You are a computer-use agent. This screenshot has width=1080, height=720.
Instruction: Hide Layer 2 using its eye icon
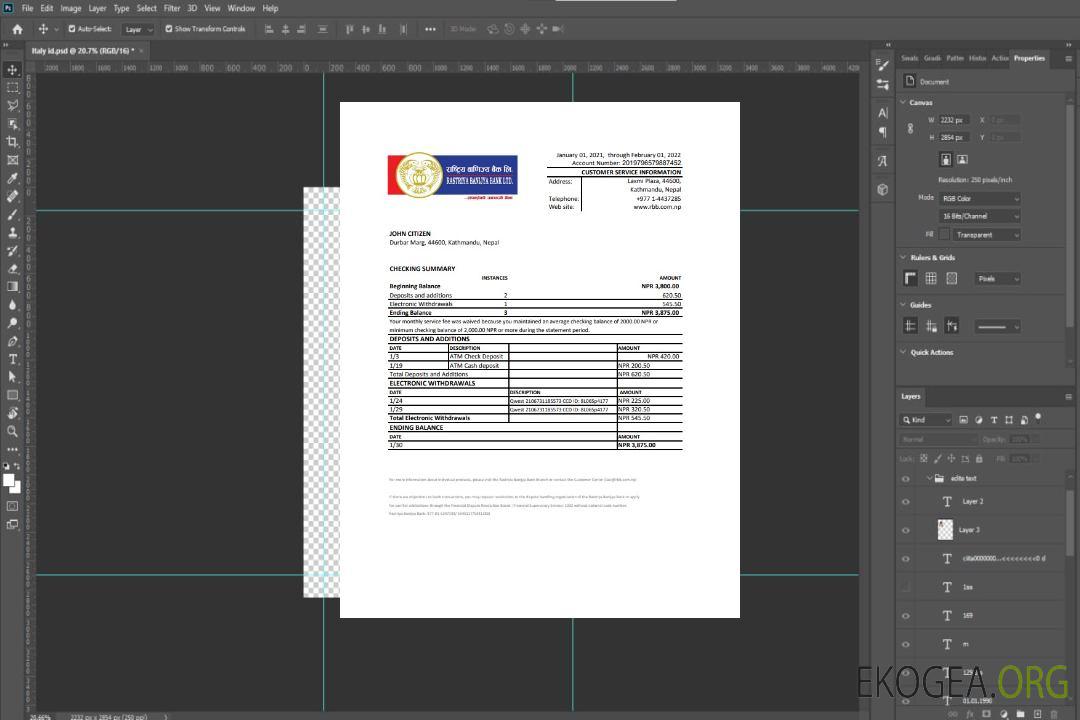point(906,502)
